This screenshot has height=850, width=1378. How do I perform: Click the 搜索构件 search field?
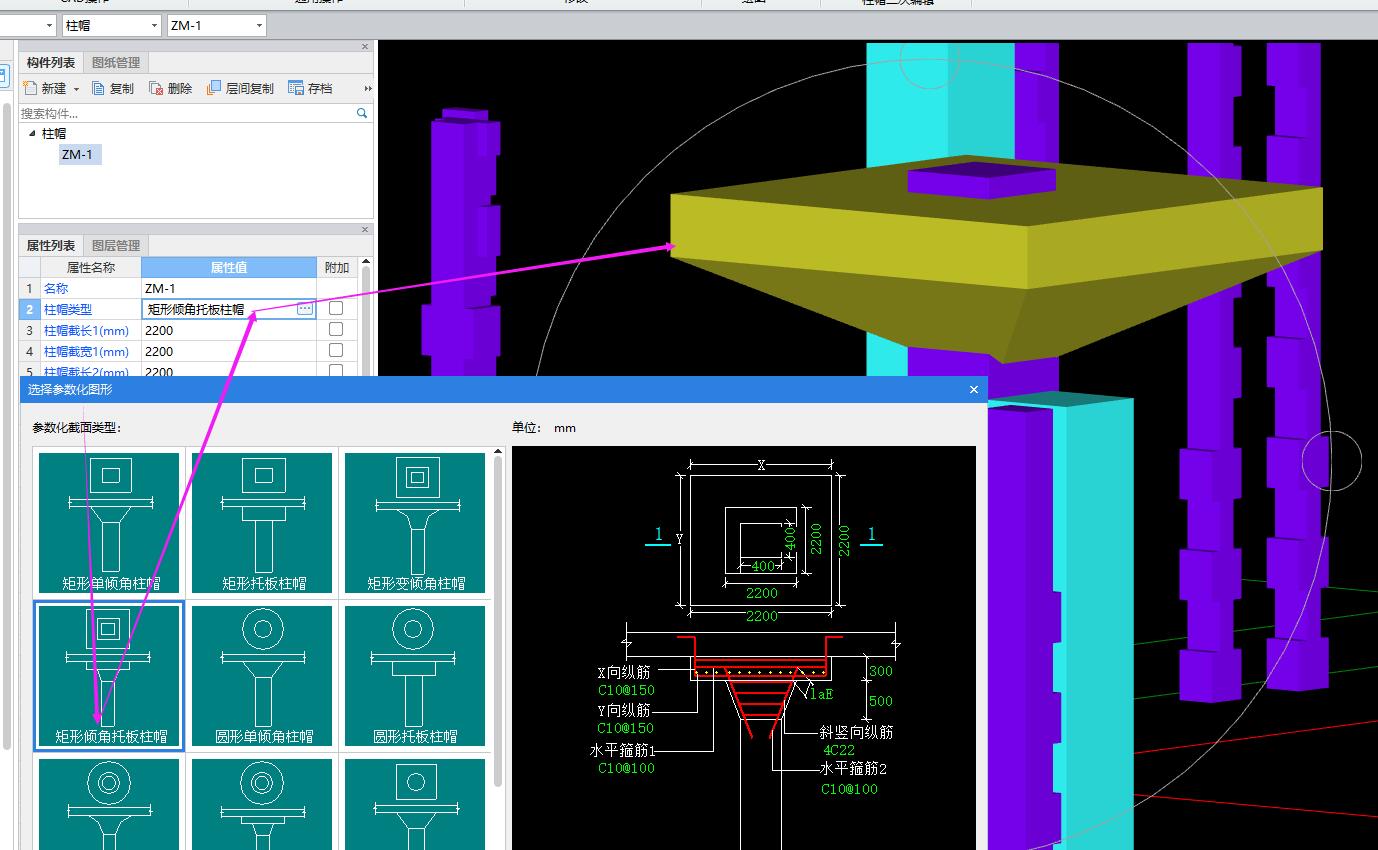coord(187,114)
